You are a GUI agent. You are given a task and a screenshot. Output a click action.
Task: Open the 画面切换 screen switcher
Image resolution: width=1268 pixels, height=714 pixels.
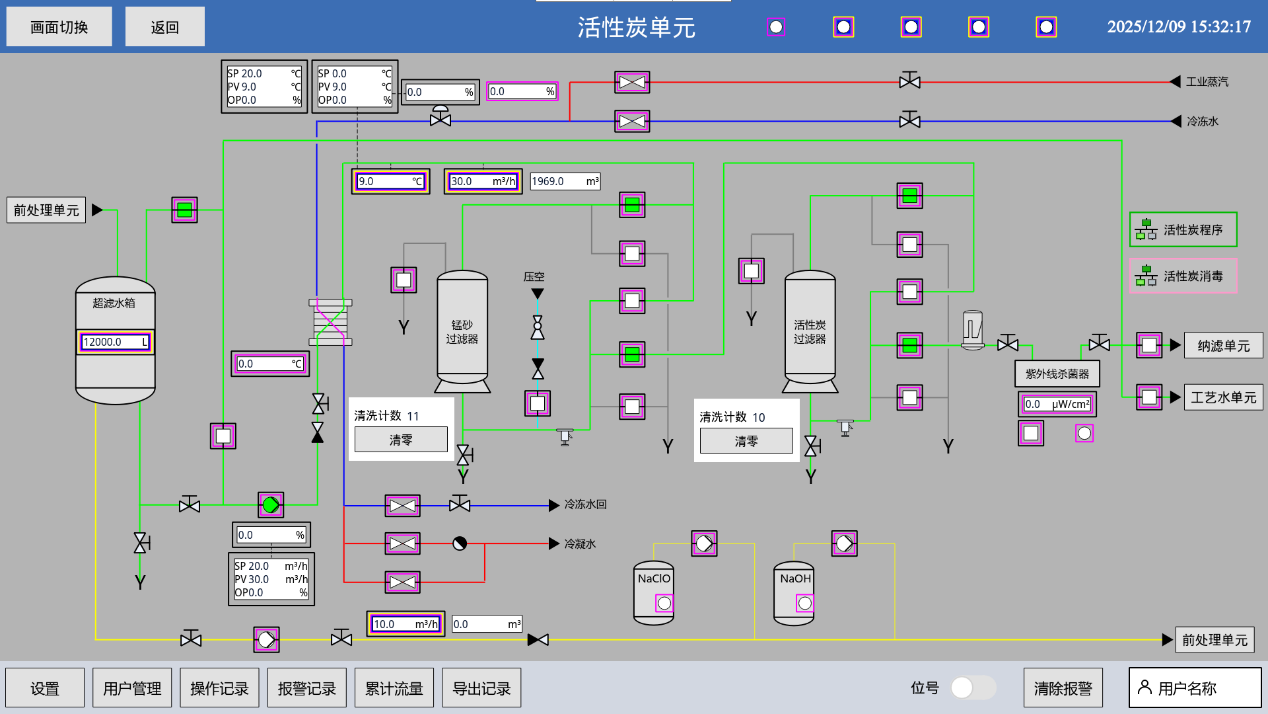[59, 27]
